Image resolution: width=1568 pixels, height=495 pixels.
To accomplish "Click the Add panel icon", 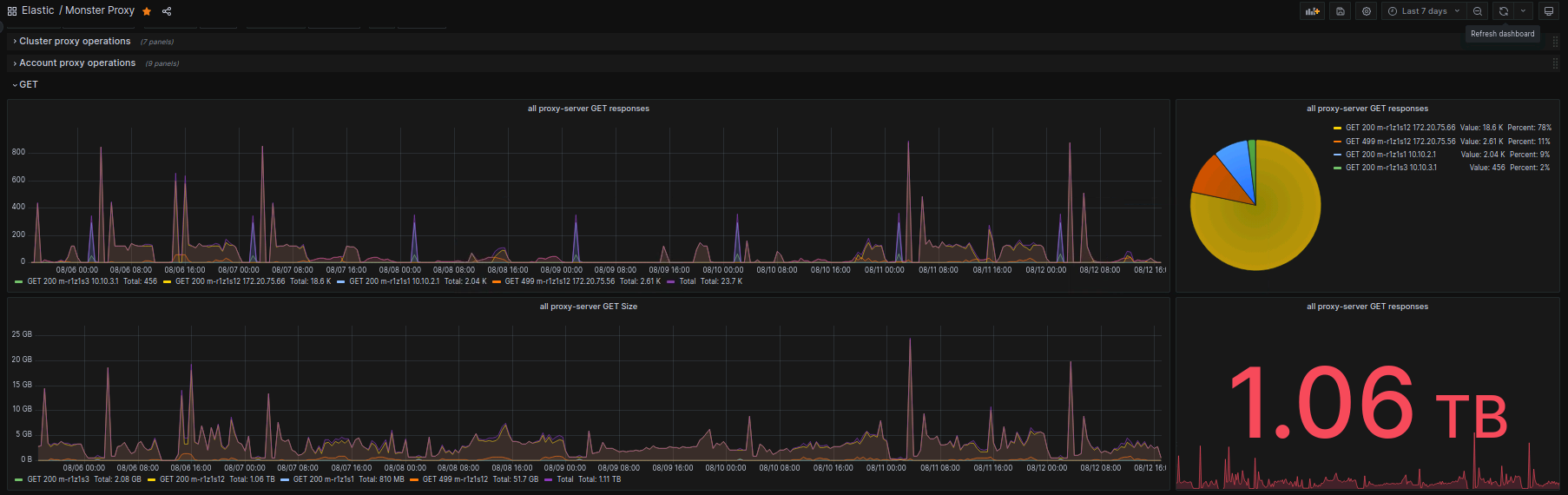I will (1312, 11).
